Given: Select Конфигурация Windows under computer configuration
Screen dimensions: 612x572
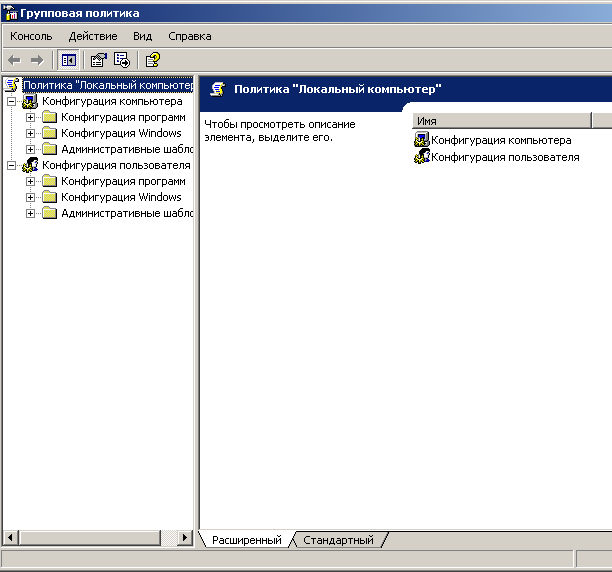Looking at the screenshot, I should (x=121, y=133).
